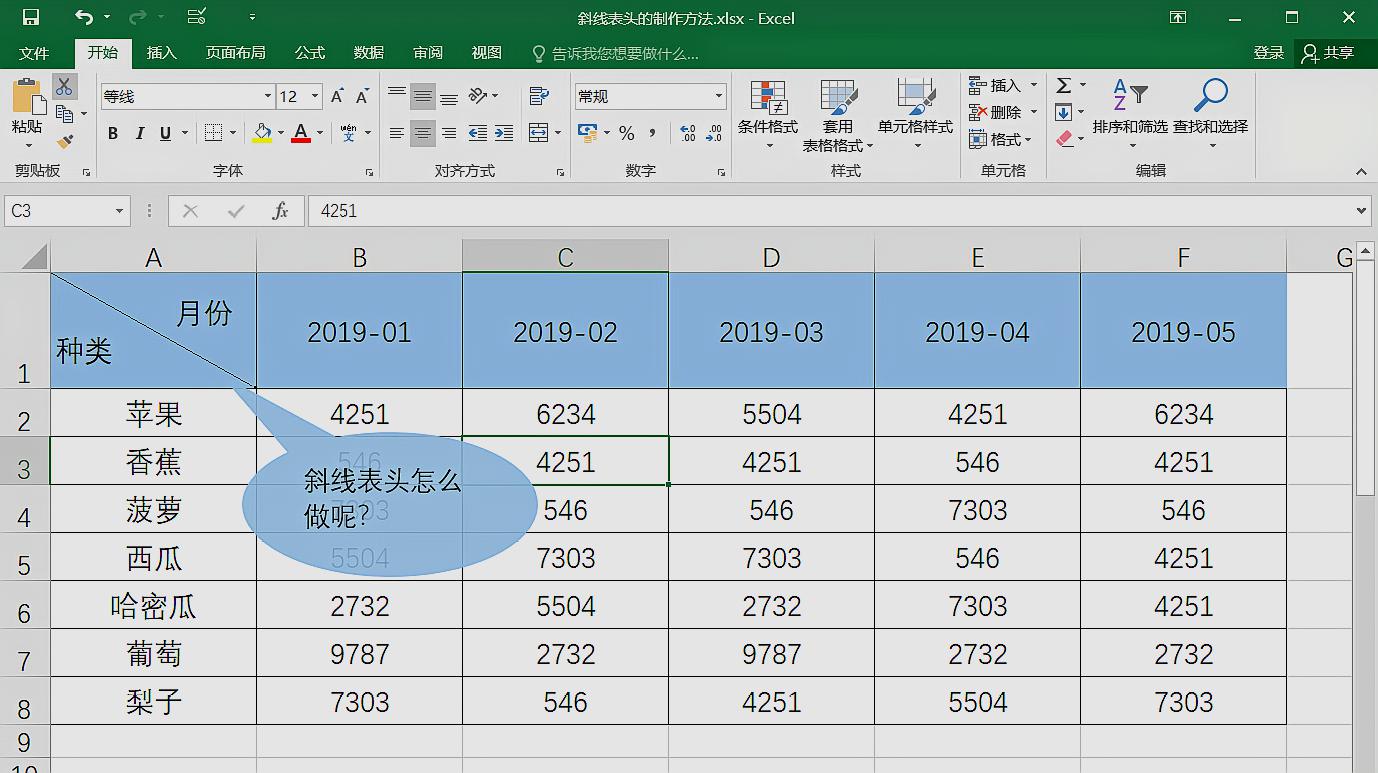Open the 等线 font name dropdown

click(x=267, y=96)
